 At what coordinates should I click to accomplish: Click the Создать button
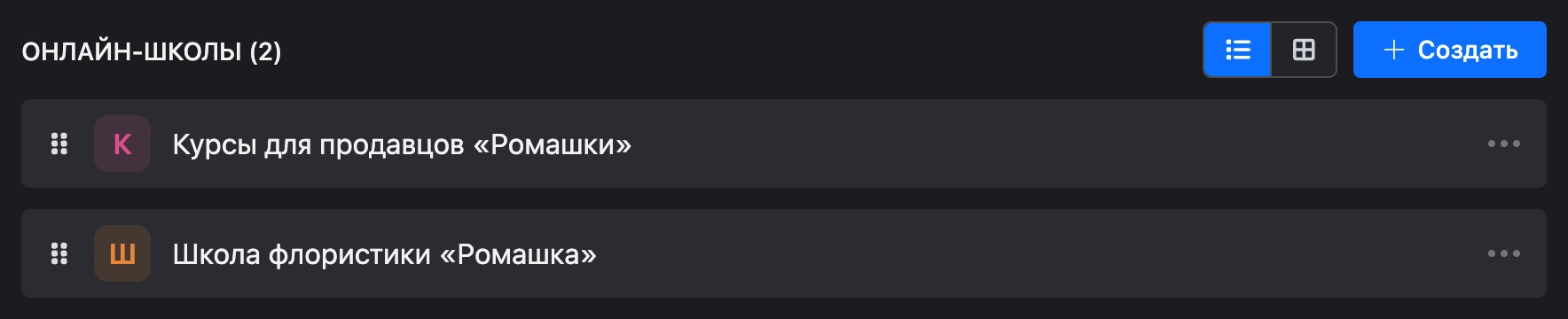pos(1449,50)
